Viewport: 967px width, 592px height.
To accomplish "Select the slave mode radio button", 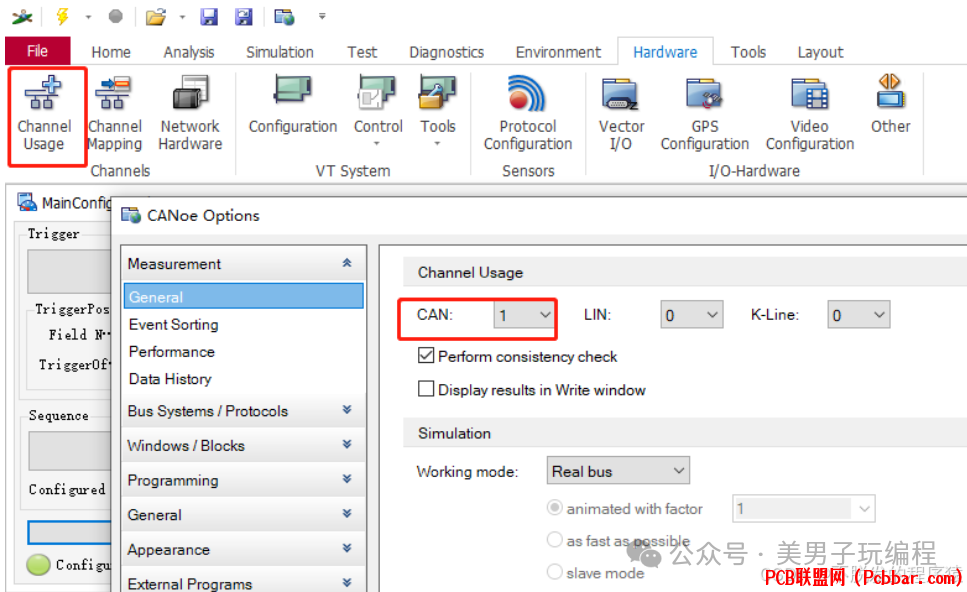I will [x=554, y=572].
